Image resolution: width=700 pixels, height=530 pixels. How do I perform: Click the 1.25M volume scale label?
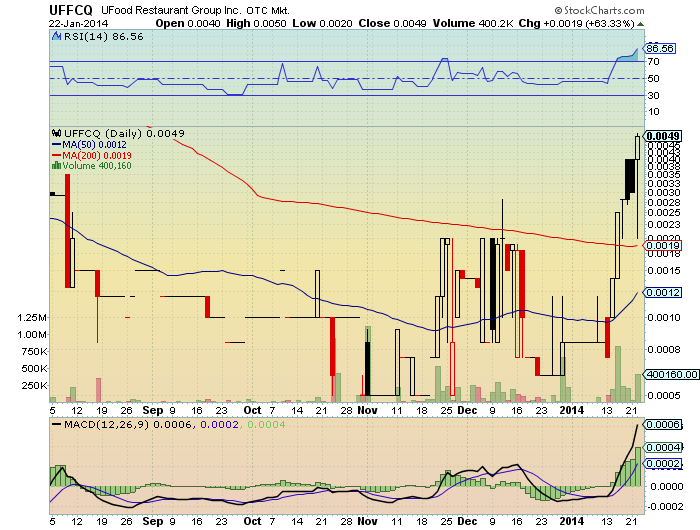pyautogui.click(x=32, y=317)
